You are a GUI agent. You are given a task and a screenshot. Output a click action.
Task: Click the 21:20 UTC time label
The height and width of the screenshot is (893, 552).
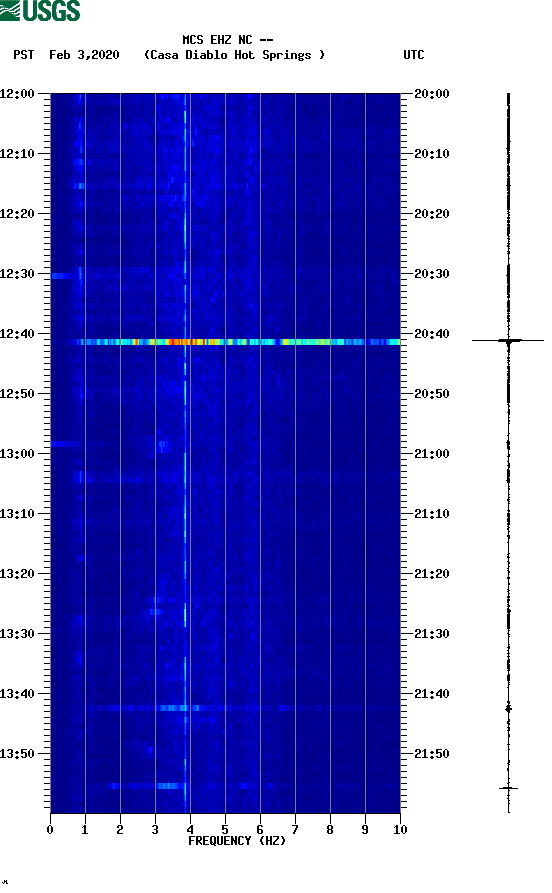[431, 574]
